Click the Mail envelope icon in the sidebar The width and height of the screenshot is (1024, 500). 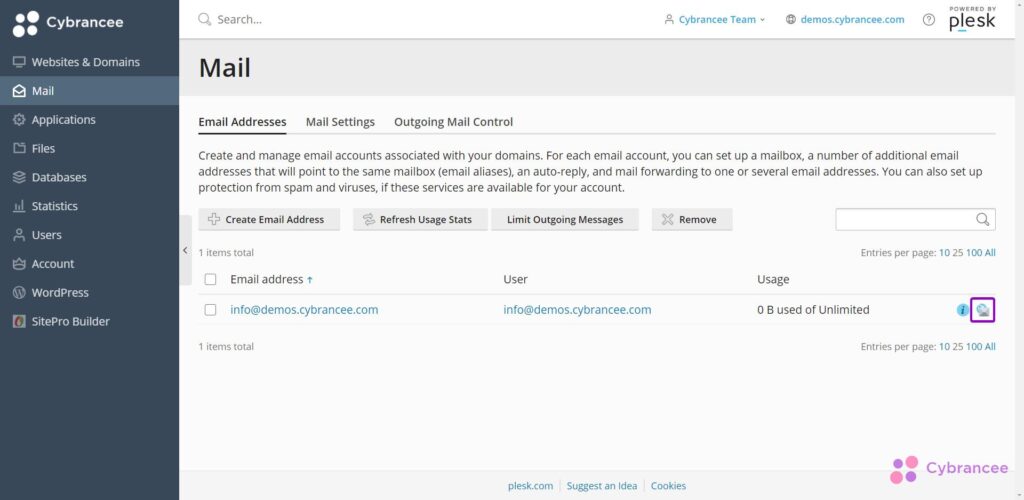20,91
